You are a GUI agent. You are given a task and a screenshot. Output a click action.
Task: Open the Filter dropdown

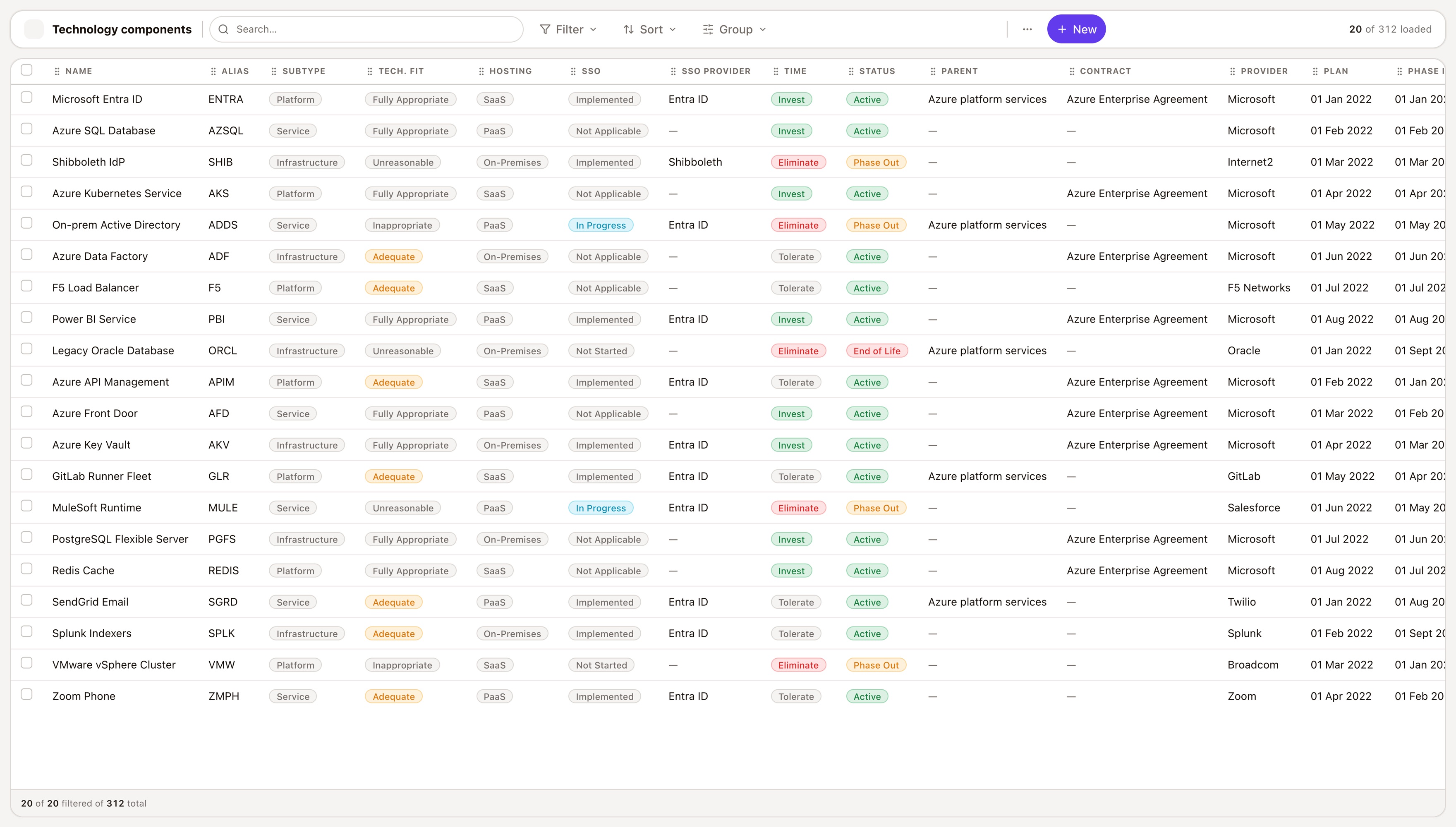[568, 29]
